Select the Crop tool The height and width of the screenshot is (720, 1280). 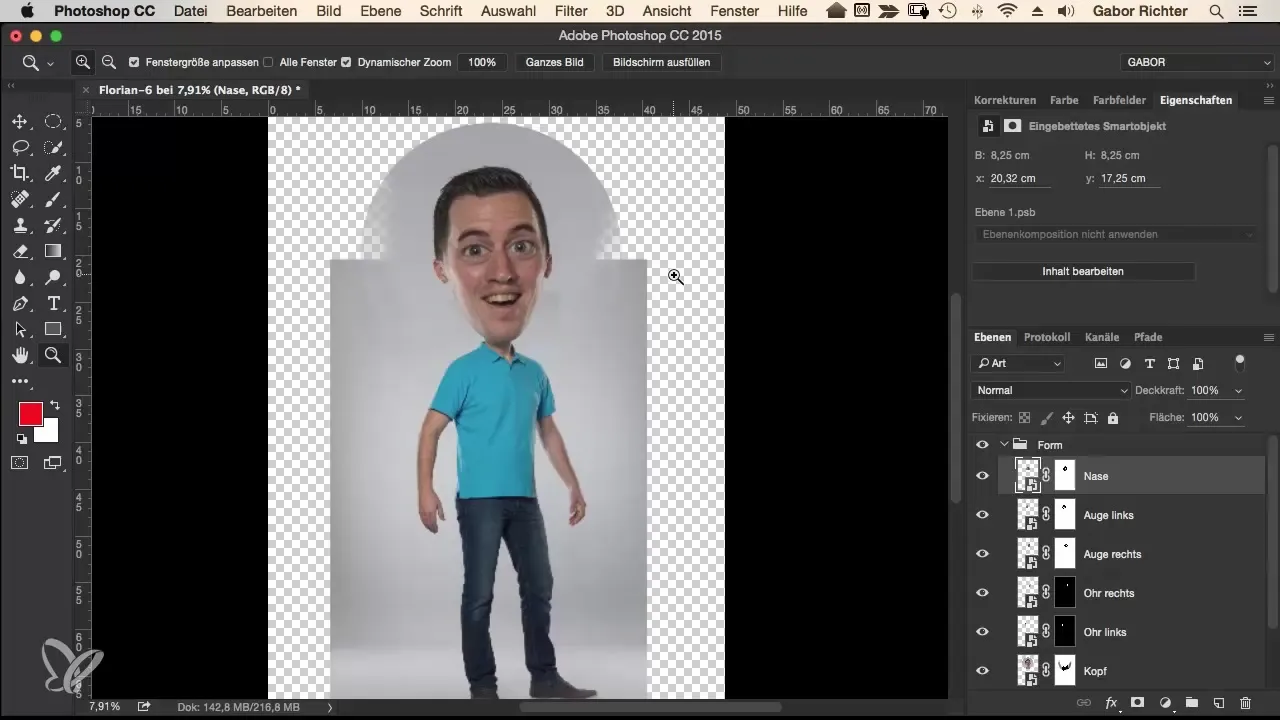click(x=20, y=173)
